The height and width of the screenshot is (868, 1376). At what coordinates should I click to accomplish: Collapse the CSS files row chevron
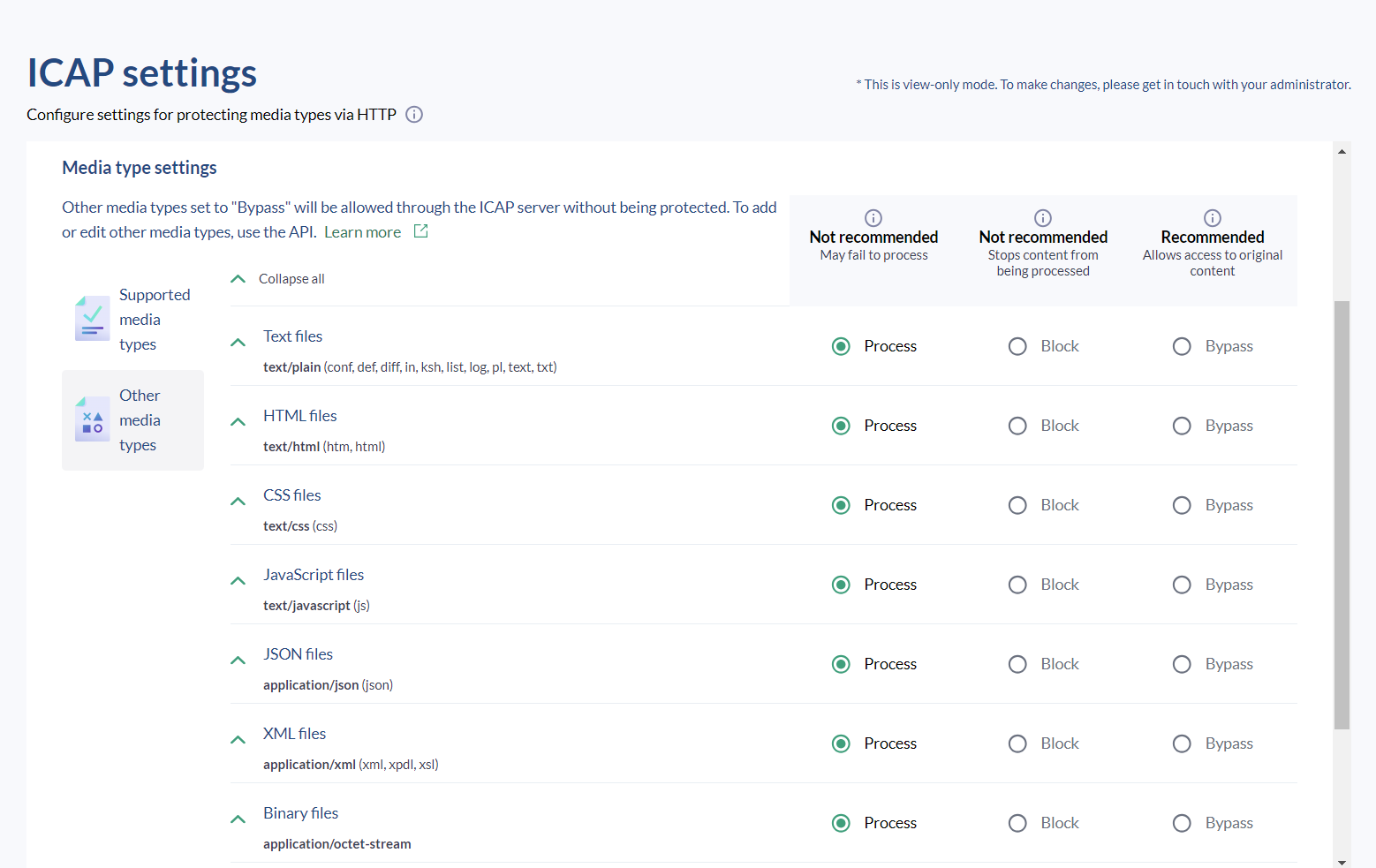pos(238,502)
